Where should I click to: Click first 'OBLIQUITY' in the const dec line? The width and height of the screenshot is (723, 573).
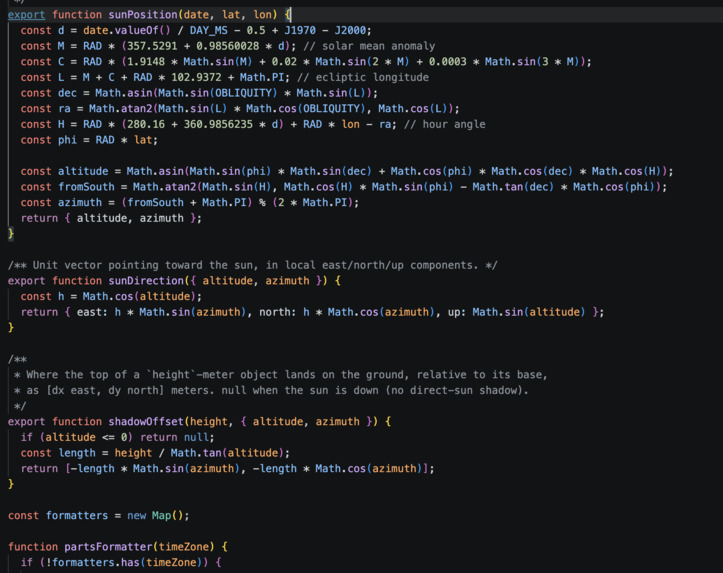click(x=243, y=93)
